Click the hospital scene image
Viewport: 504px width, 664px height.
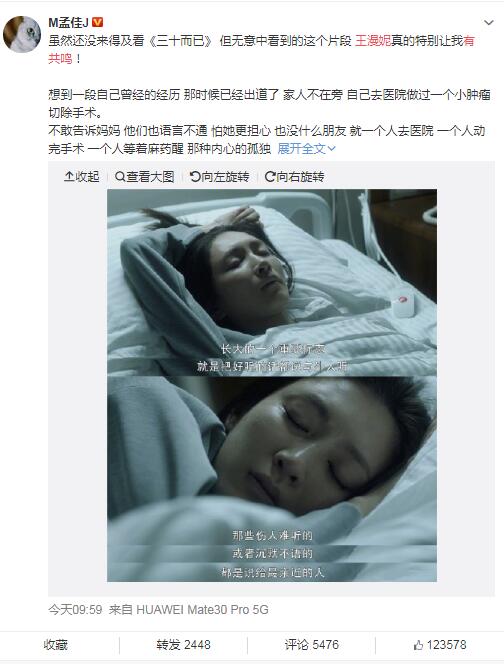point(272,385)
